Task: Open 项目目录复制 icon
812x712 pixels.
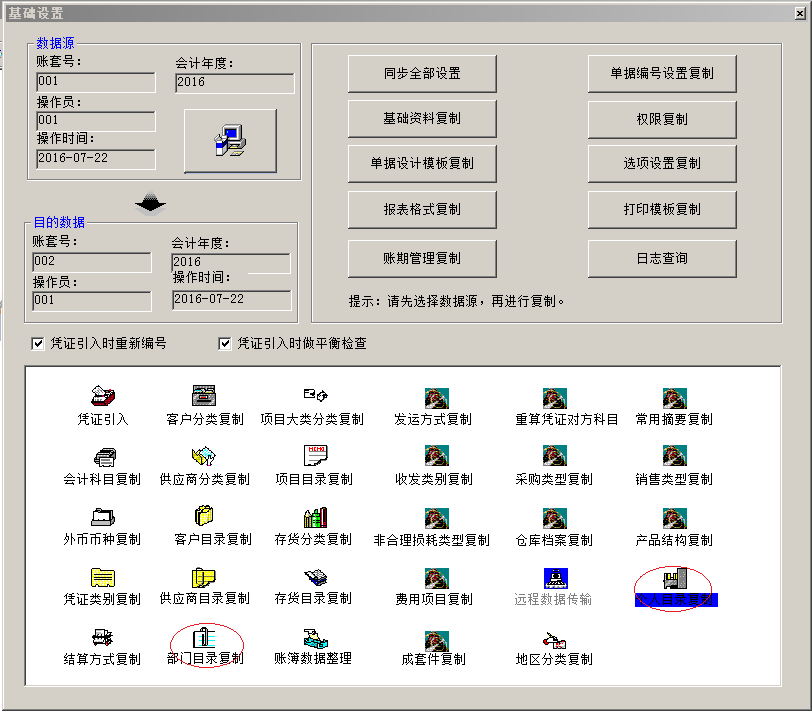Action: pos(314,457)
